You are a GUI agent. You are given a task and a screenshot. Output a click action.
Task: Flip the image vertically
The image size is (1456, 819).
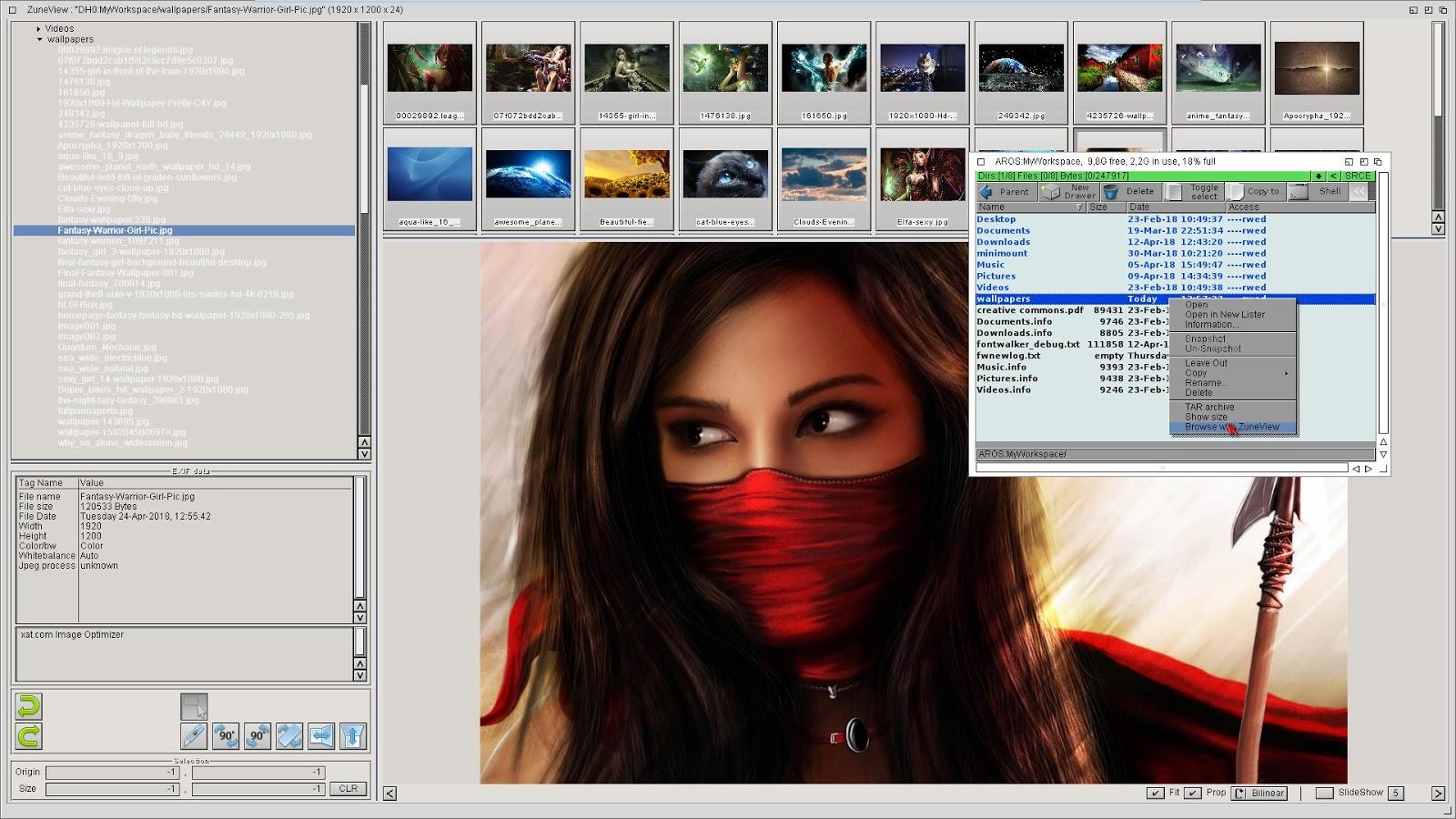point(353,736)
